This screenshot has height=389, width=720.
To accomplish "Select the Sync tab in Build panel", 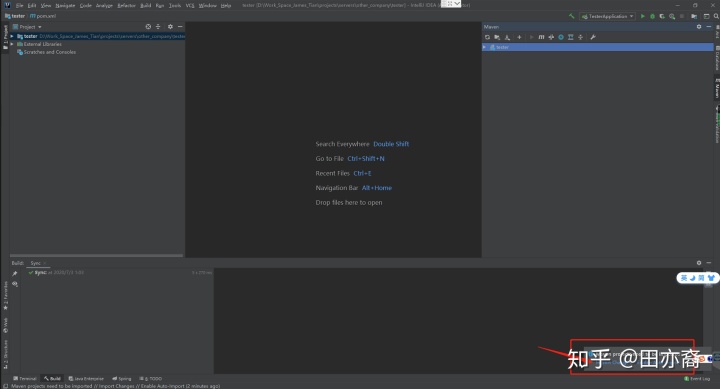I will click(35, 263).
